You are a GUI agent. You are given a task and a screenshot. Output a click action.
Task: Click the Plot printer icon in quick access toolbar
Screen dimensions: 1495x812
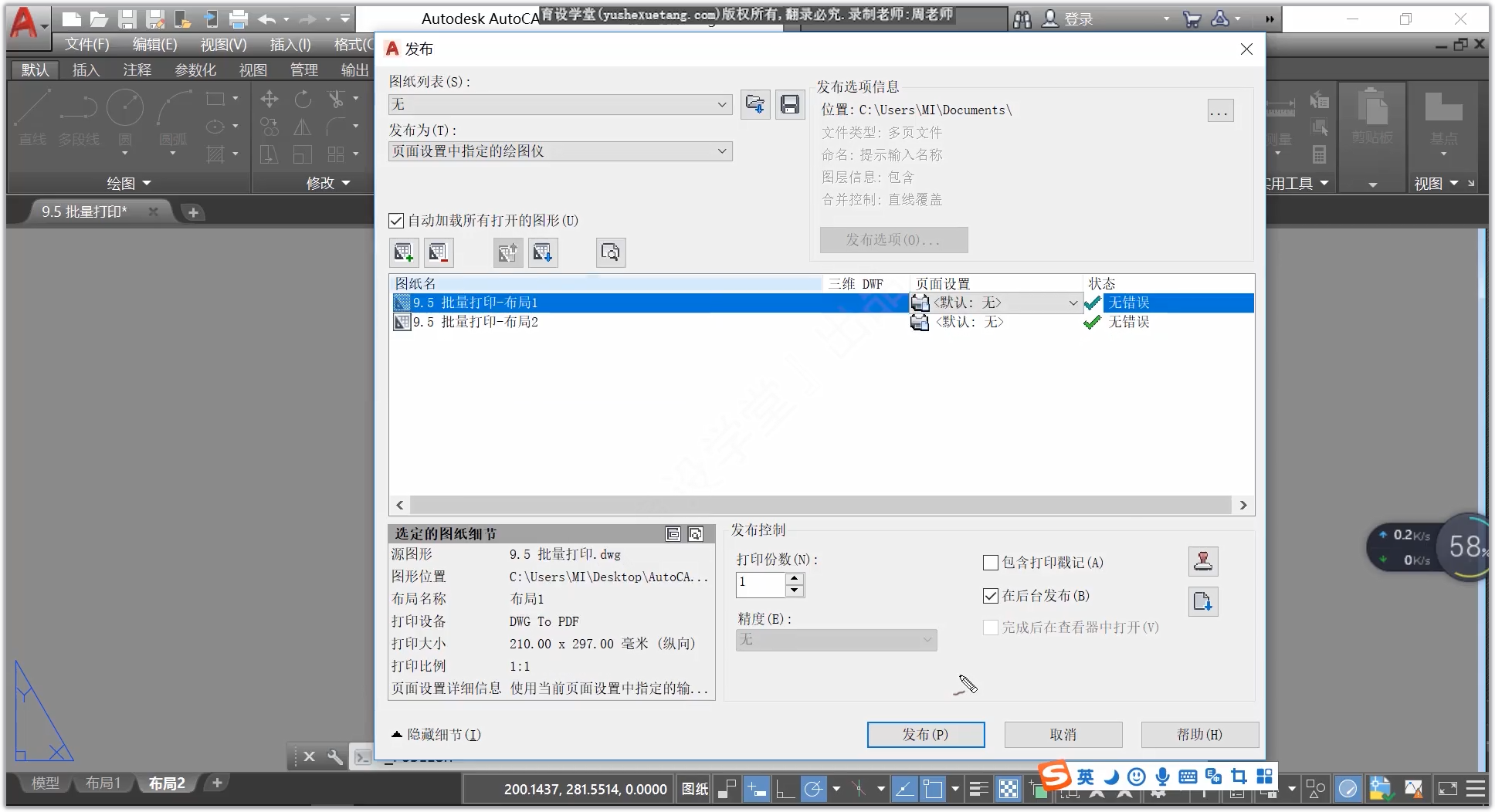pos(239,19)
